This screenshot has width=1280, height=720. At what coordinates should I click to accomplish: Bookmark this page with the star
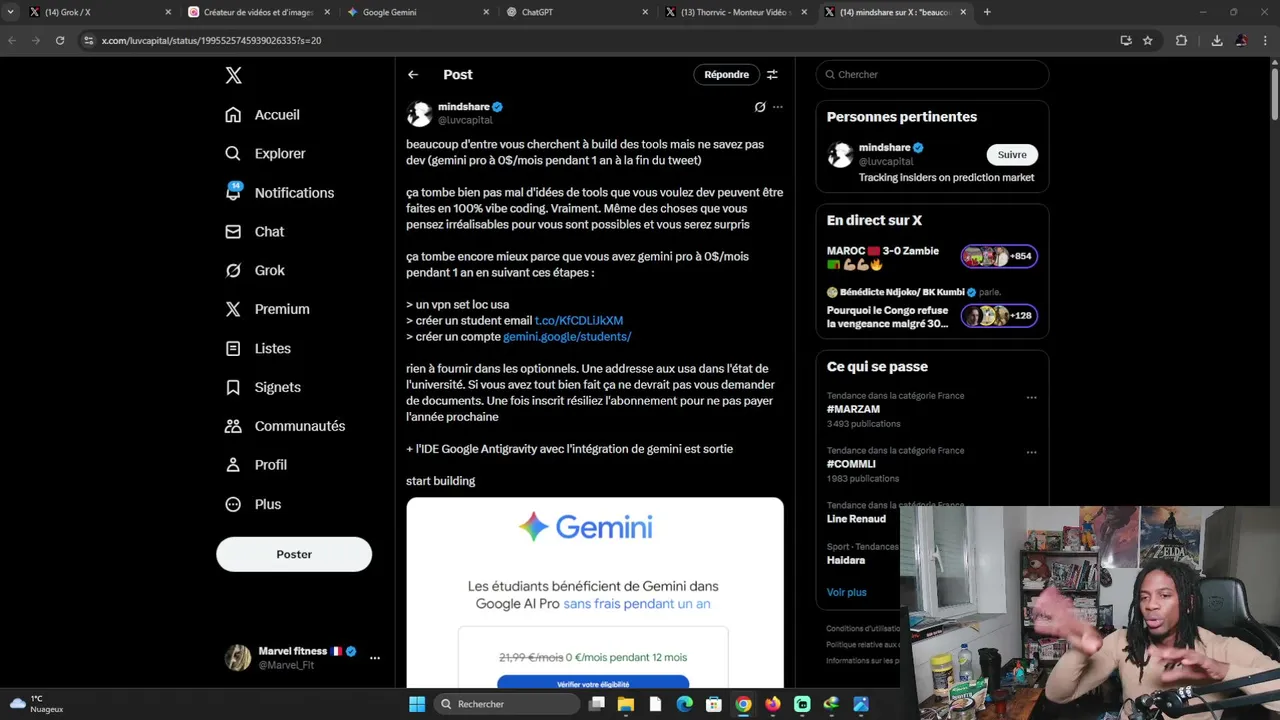[1148, 40]
